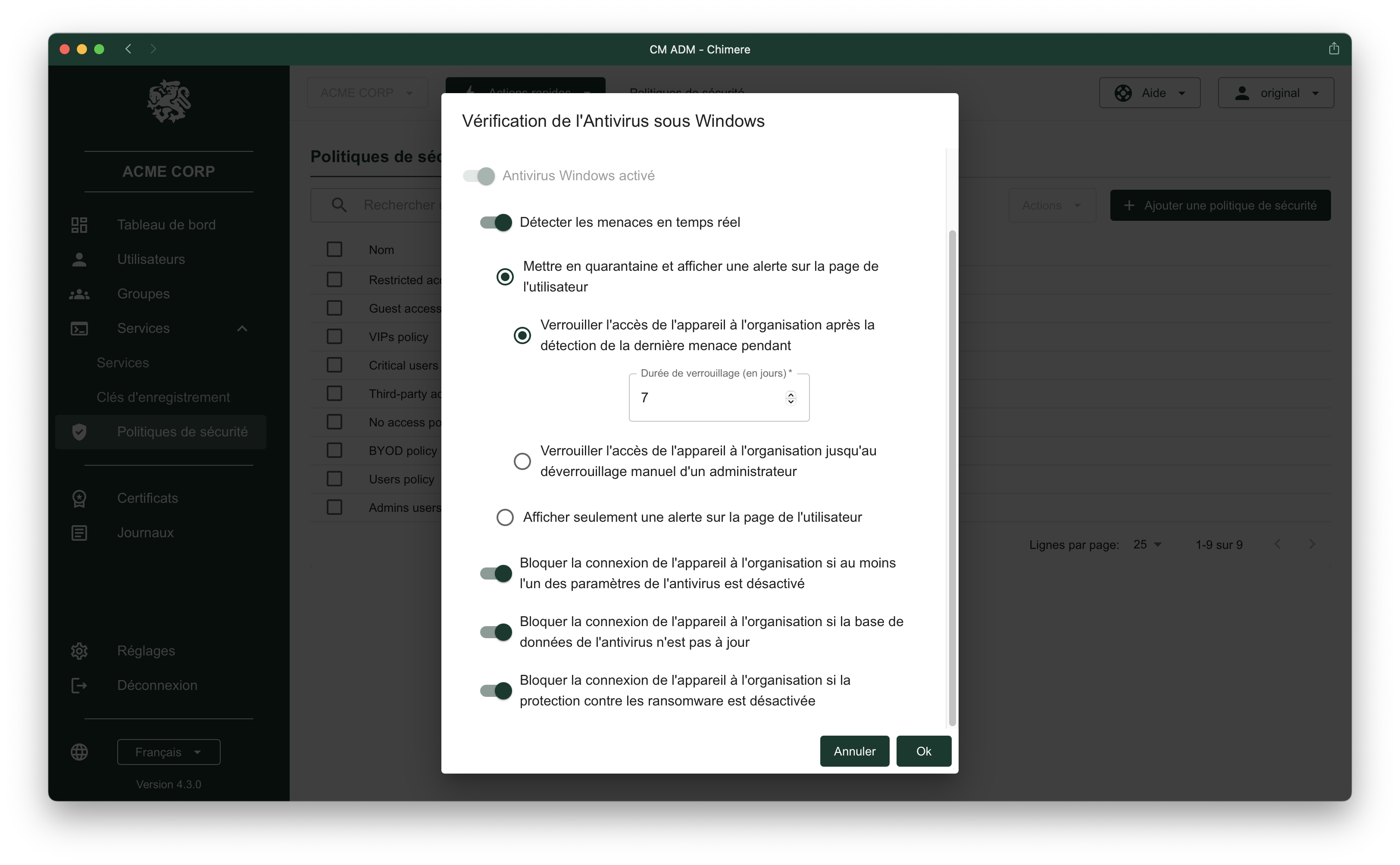1400x865 pixels.
Task: Click the Services terminal icon
Action: (x=79, y=329)
